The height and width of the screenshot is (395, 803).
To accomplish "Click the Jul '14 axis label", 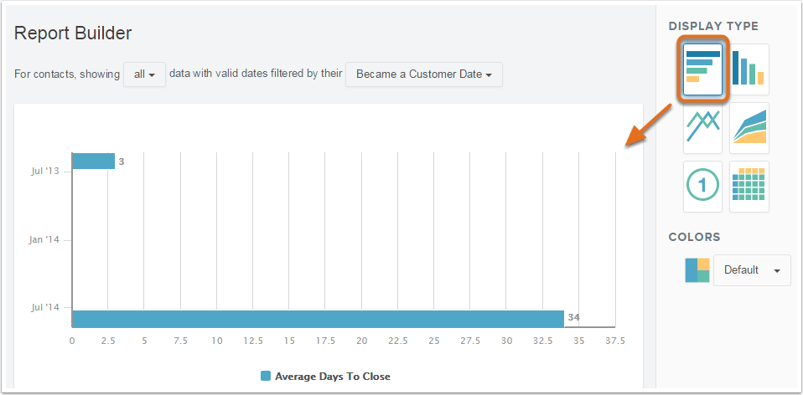I will click(45, 307).
